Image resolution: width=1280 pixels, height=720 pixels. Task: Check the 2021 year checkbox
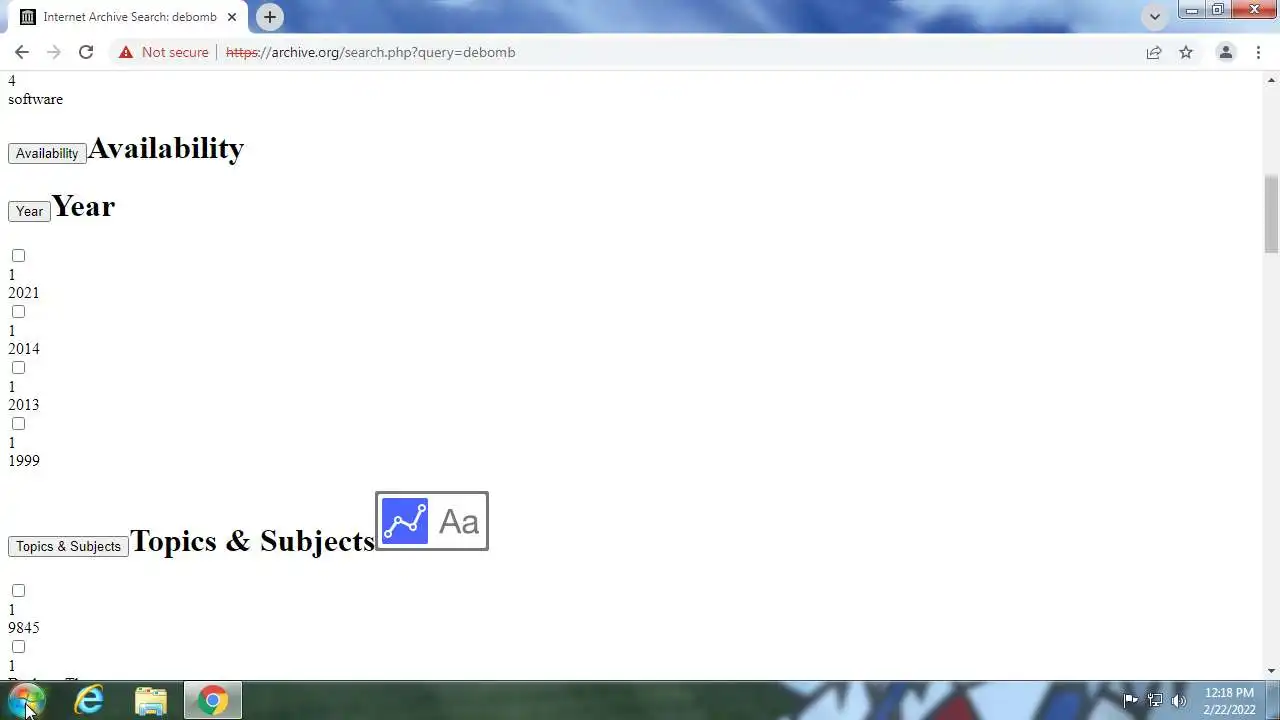click(18, 256)
